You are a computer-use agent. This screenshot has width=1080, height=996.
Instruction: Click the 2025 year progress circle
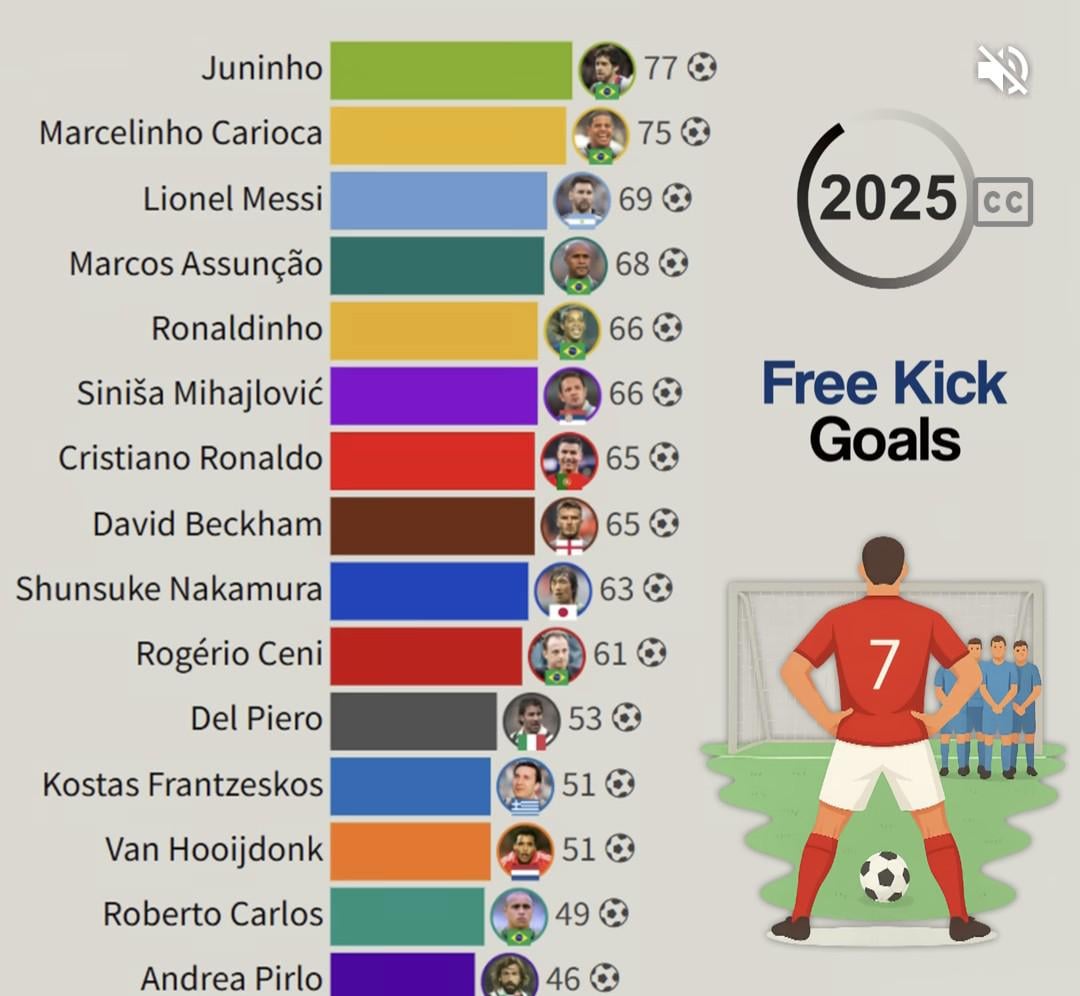887,199
